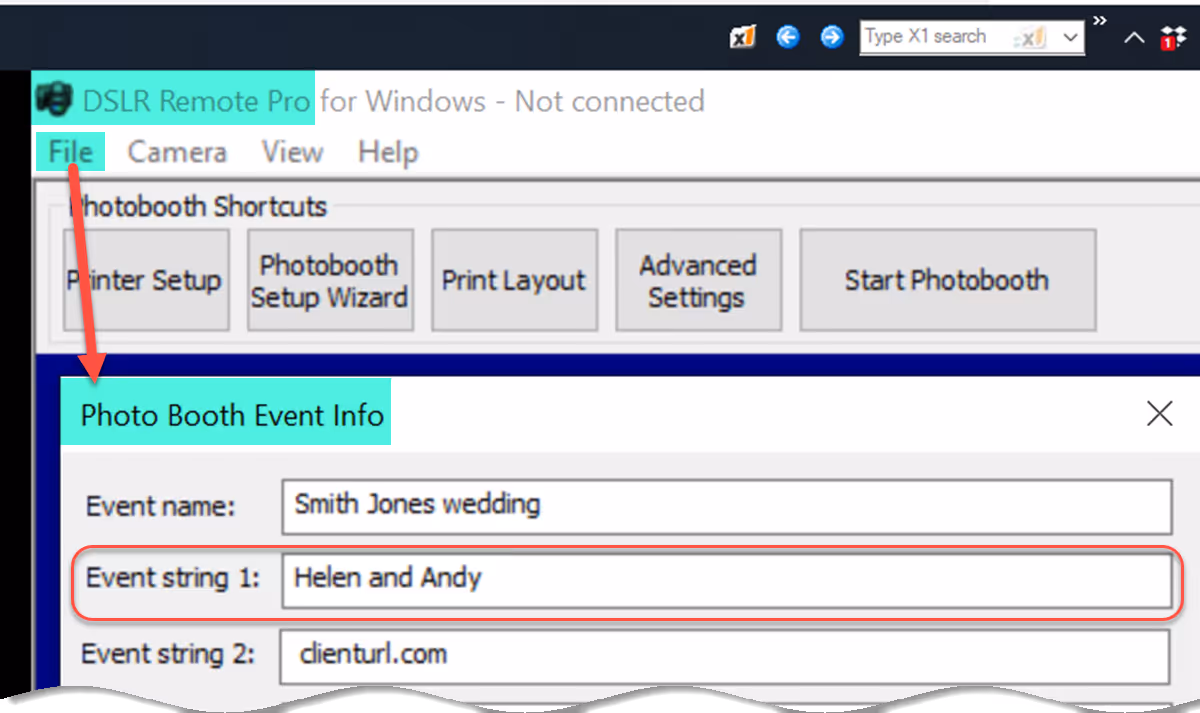Viewport: 1200px width, 713px height.
Task: Click the X1 search toolbar icon
Action: point(743,37)
